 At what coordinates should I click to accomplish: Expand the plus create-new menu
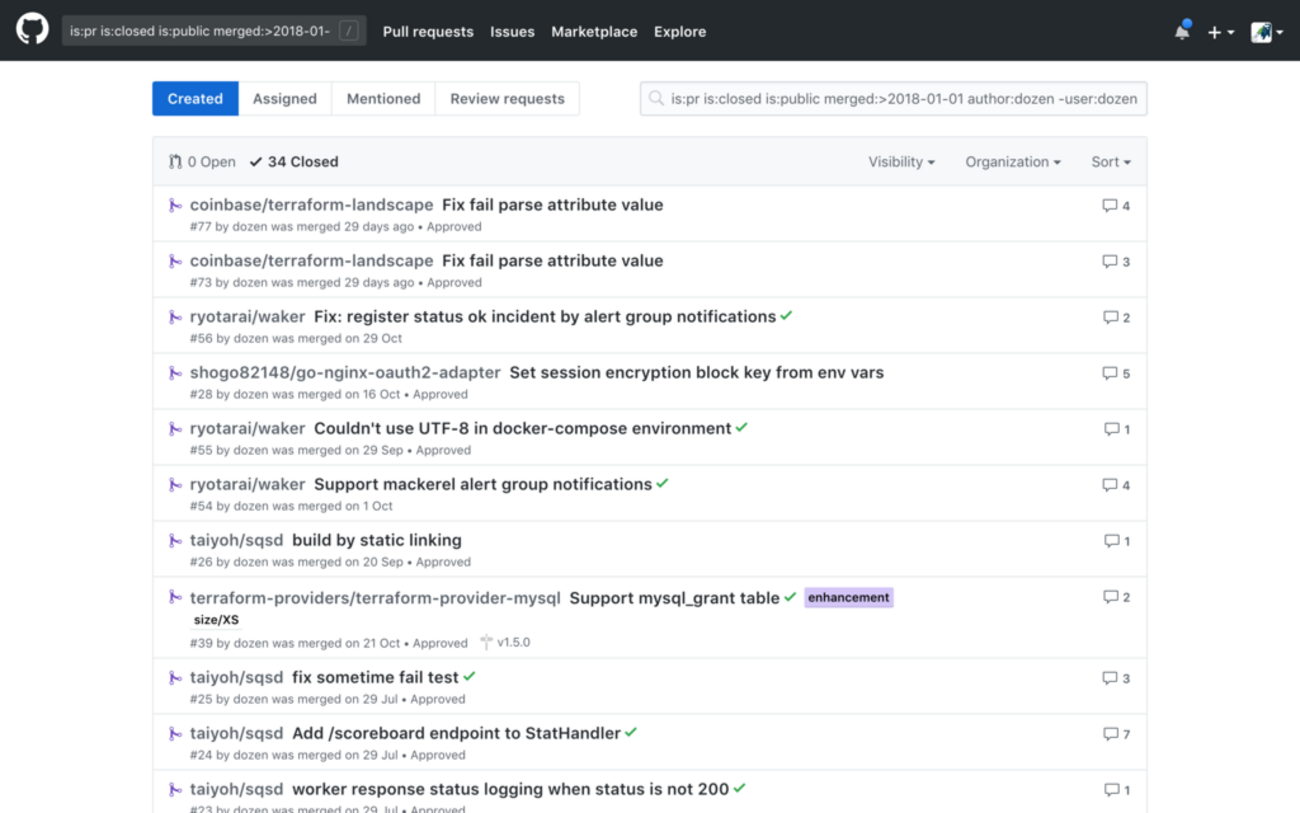pos(1220,32)
